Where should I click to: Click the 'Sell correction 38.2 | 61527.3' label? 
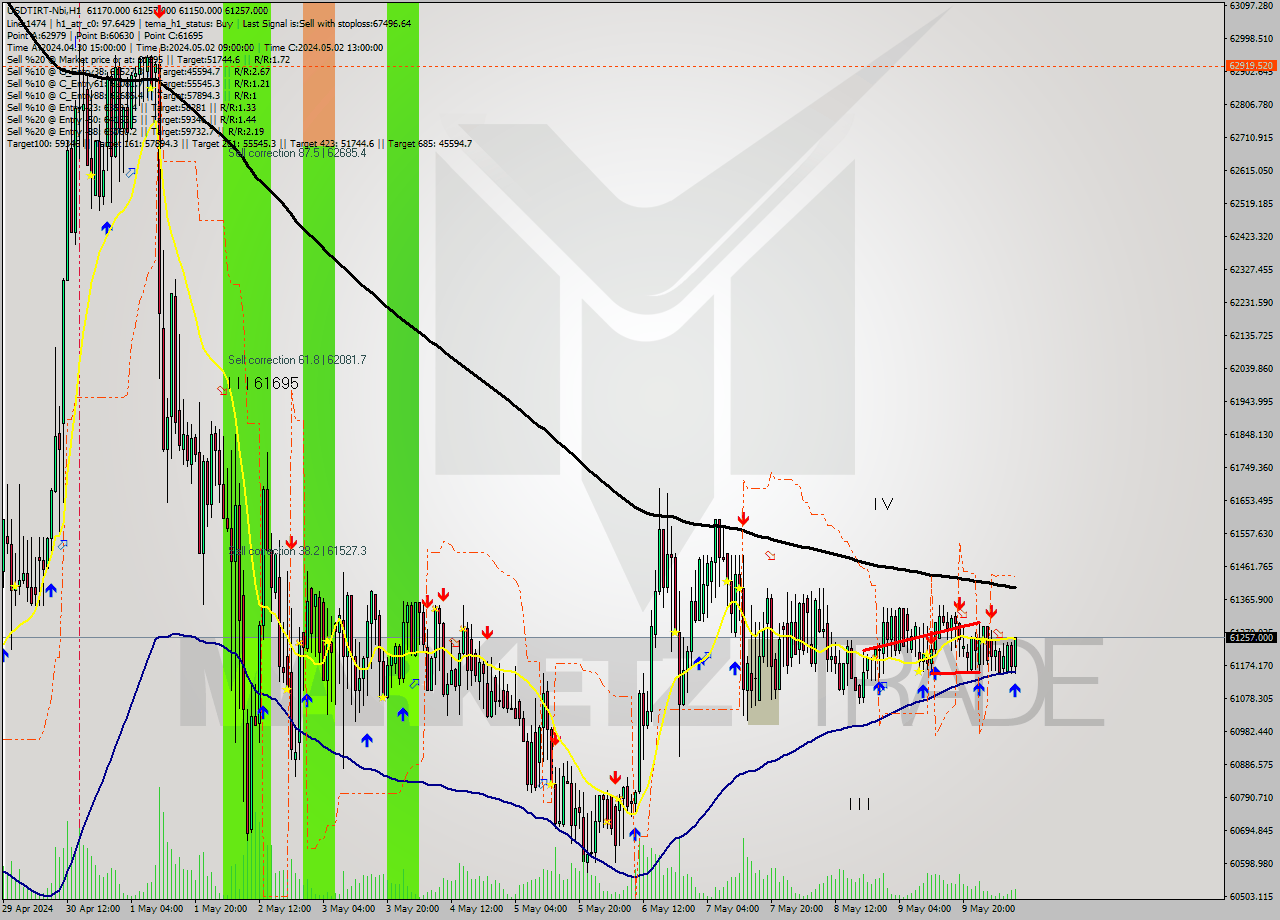click(x=297, y=551)
